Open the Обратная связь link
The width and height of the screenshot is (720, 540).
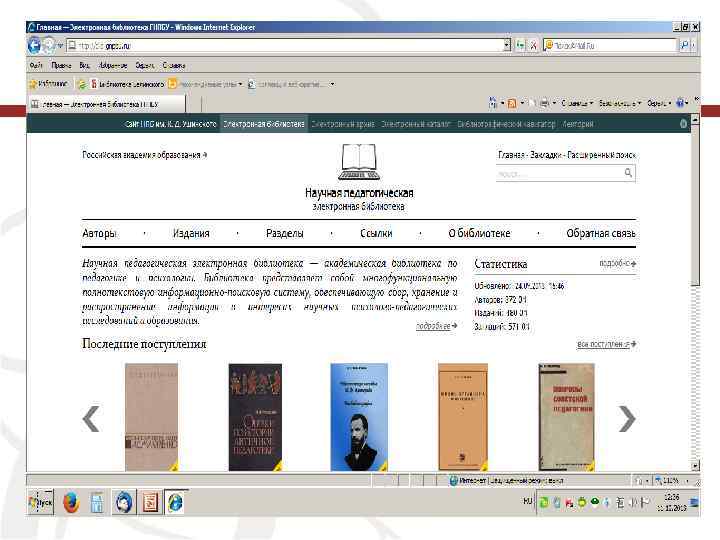pos(601,233)
